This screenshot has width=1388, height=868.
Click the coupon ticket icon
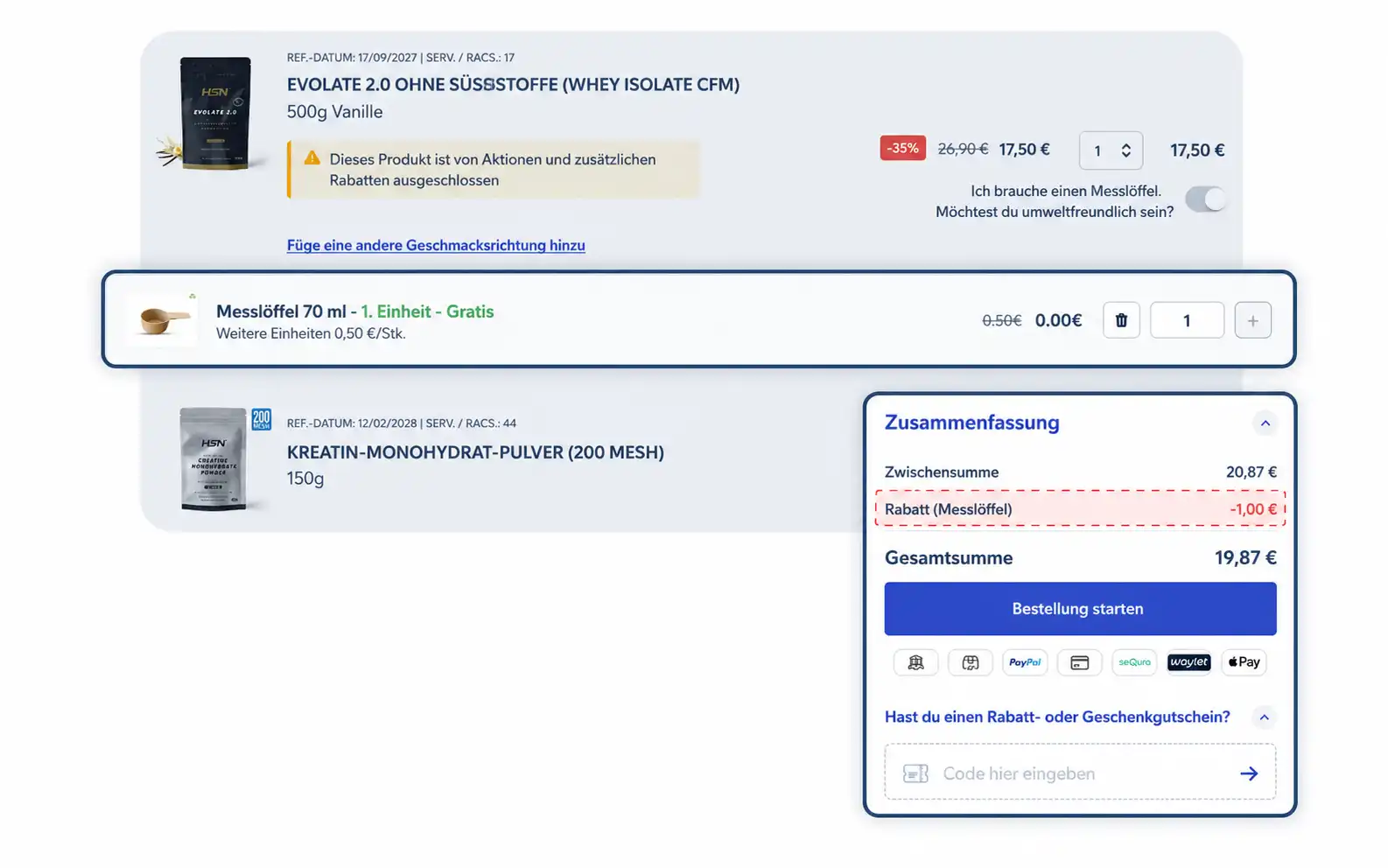[915, 773]
